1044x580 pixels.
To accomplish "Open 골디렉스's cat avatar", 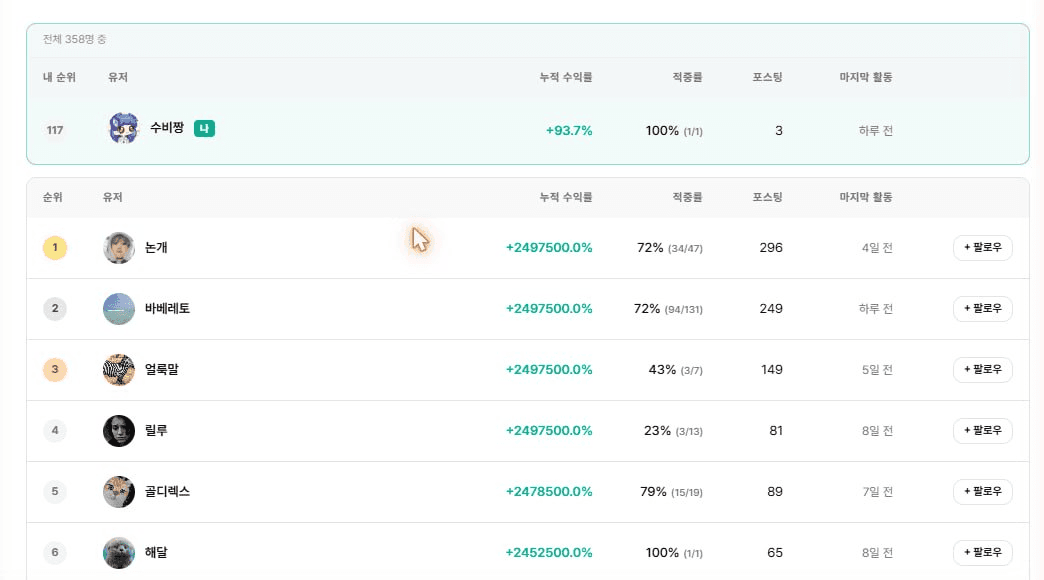I will pyautogui.click(x=119, y=491).
